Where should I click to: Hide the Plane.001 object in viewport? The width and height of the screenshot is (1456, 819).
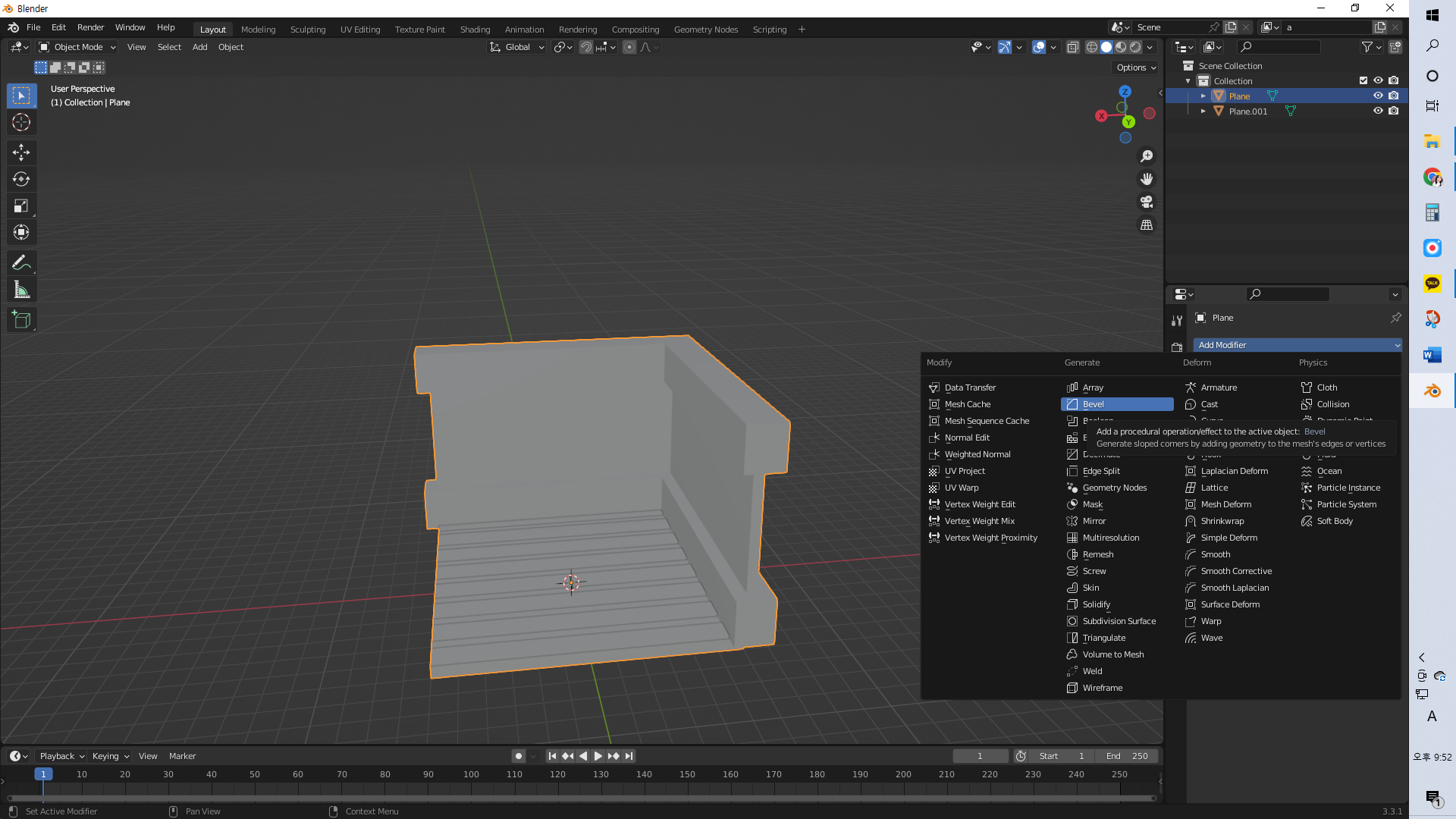(1378, 111)
